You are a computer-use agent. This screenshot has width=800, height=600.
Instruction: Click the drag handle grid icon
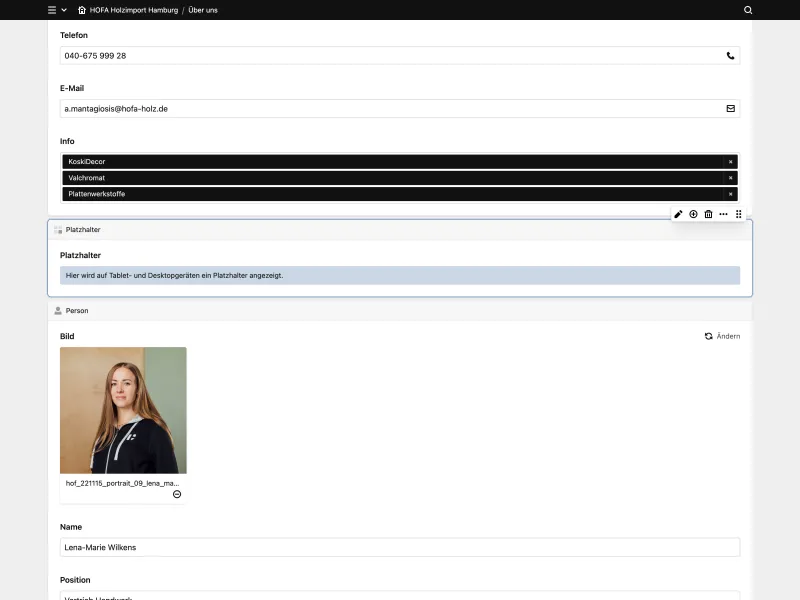738,214
